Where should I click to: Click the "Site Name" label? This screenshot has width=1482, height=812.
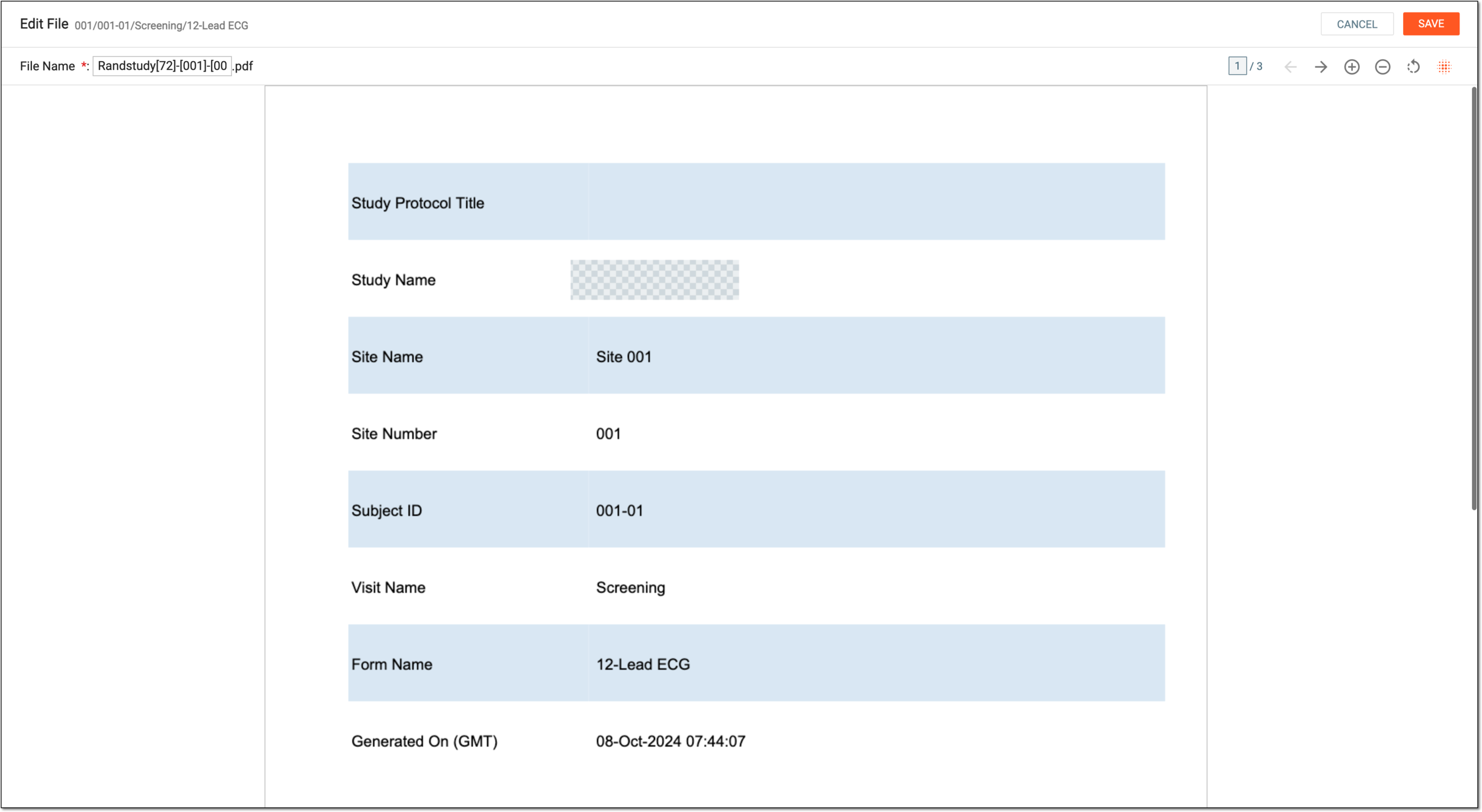coord(387,357)
